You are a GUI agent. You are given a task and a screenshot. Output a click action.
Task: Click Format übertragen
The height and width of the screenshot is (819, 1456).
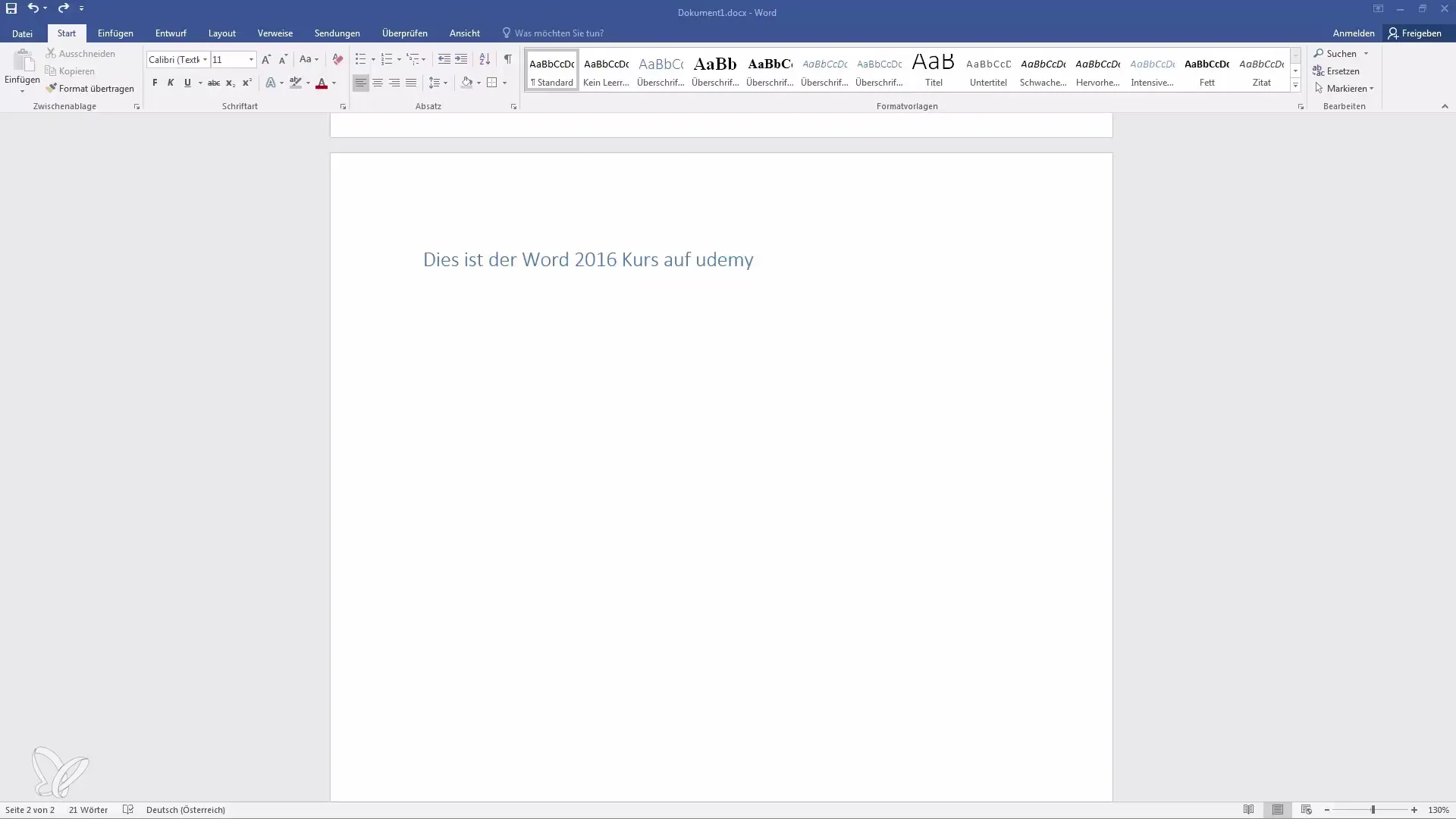(89, 89)
